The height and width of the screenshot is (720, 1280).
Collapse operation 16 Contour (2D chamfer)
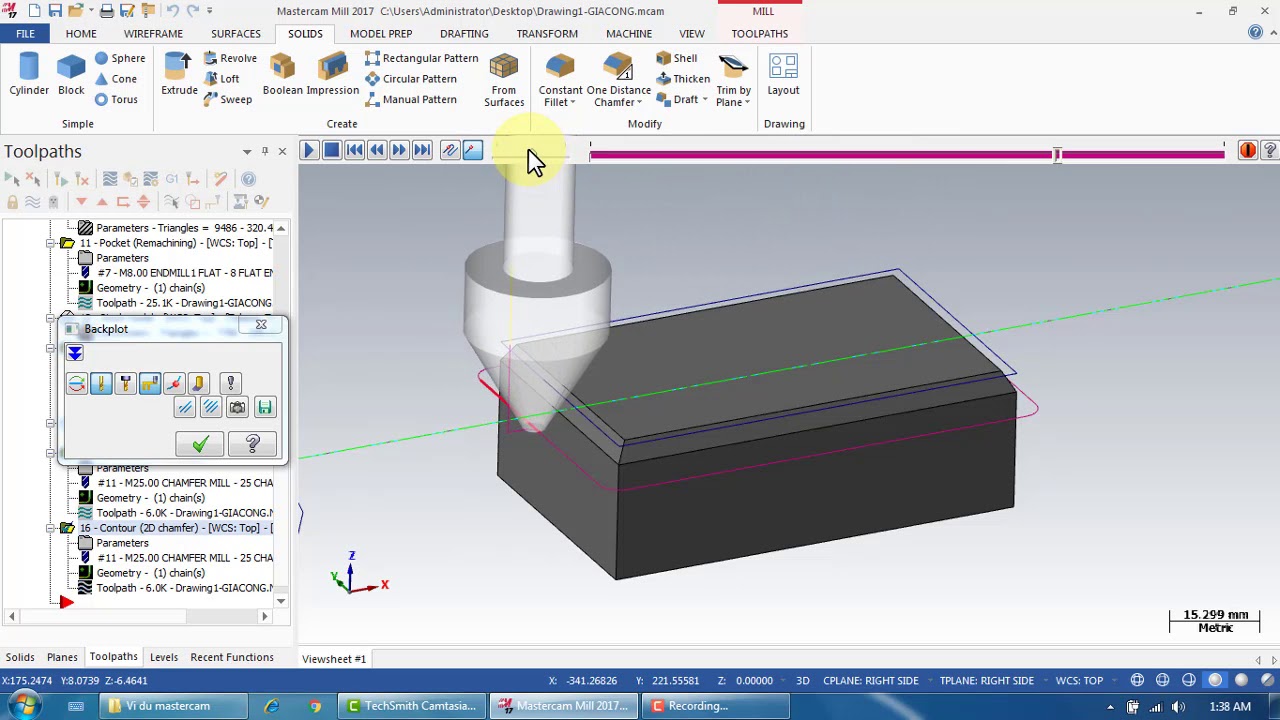coord(51,528)
